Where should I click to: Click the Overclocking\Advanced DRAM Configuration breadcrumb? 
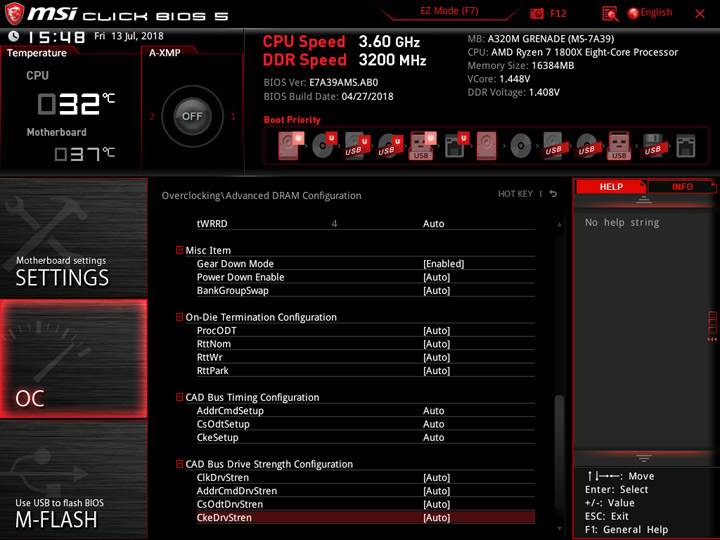point(261,196)
